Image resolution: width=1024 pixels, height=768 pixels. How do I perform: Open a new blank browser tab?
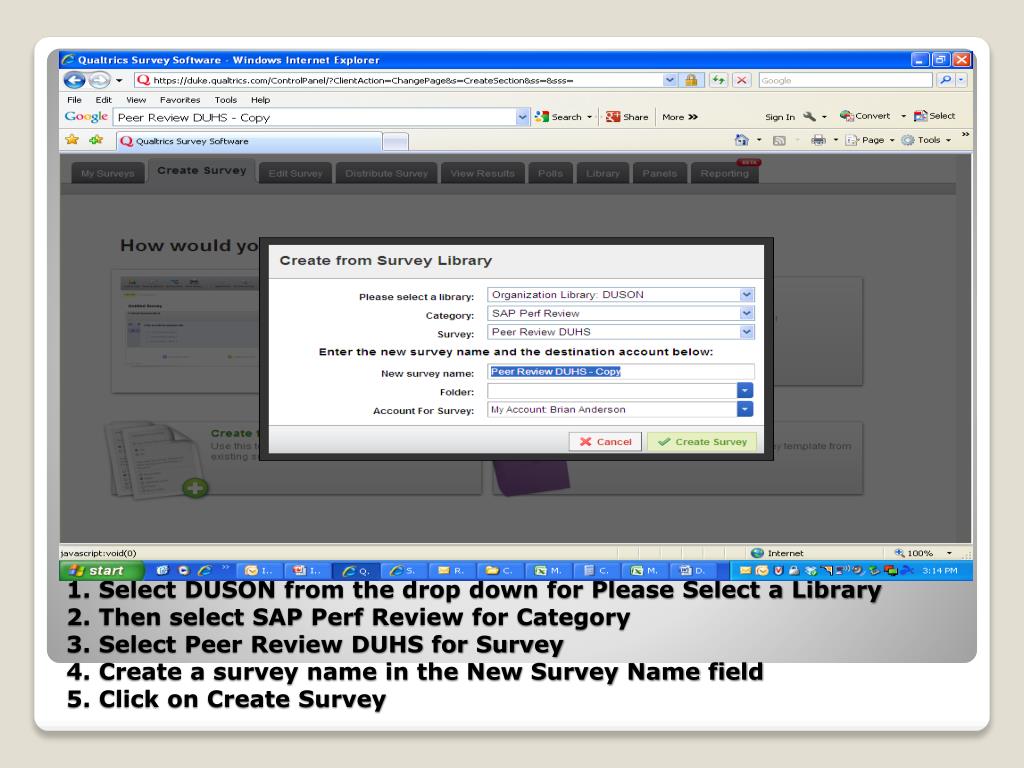[x=395, y=141]
